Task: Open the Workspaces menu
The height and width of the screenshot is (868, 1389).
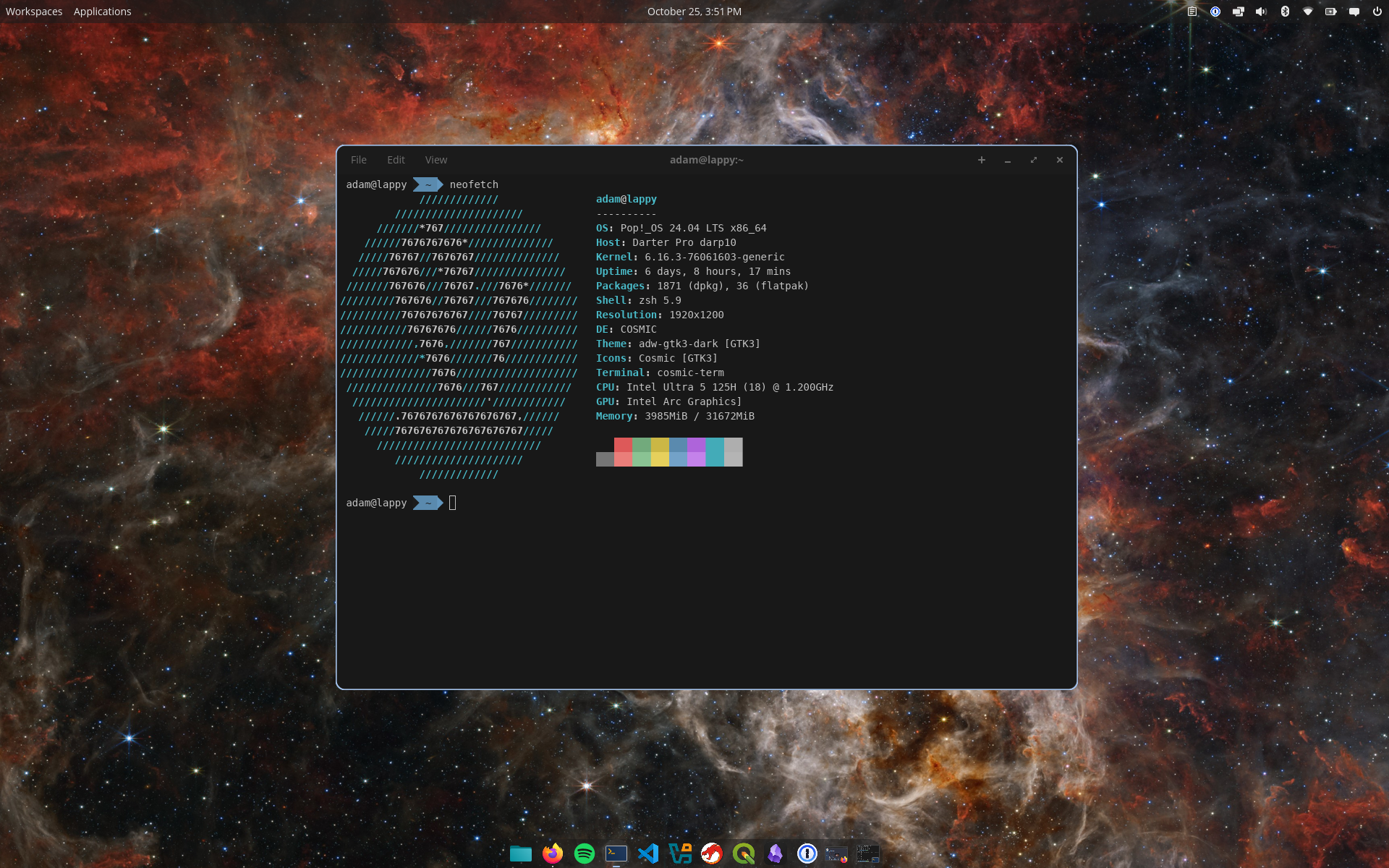Action: (x=33, y=11)
